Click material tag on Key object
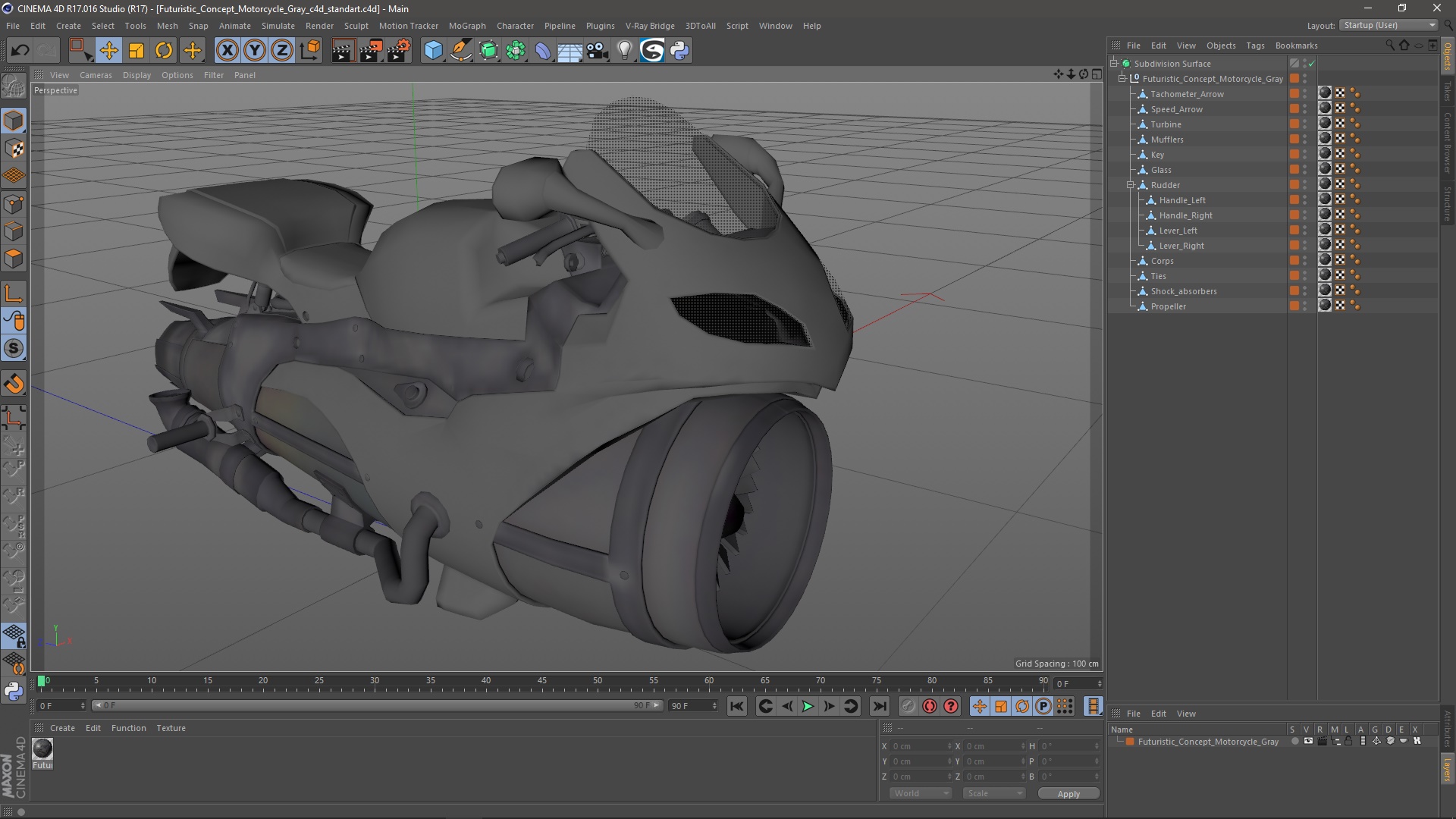This screenshot has width=1456, height=819. click(1325, 154)
